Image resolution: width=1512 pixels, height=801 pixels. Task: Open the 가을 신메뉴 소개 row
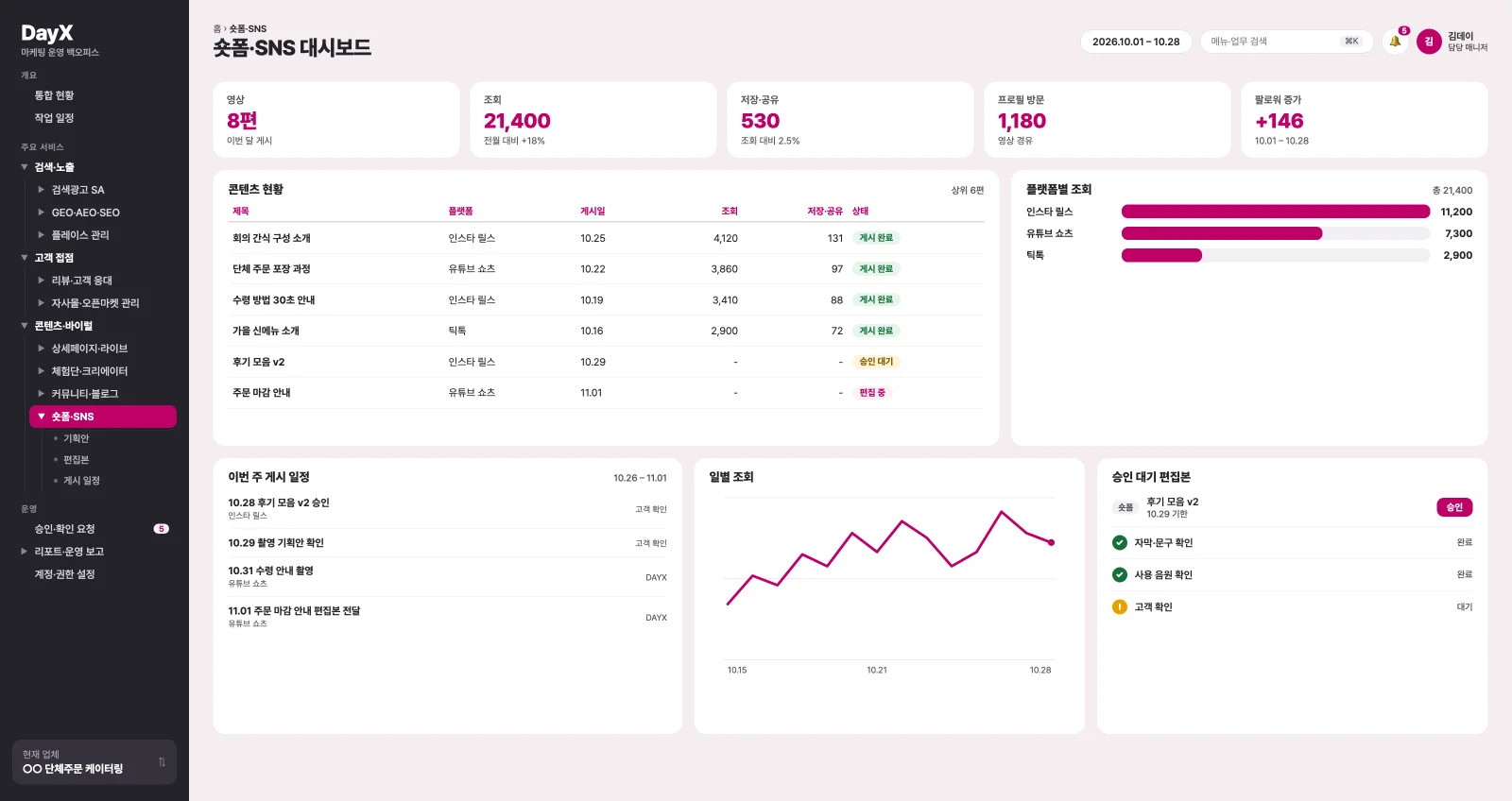(606, 331)
